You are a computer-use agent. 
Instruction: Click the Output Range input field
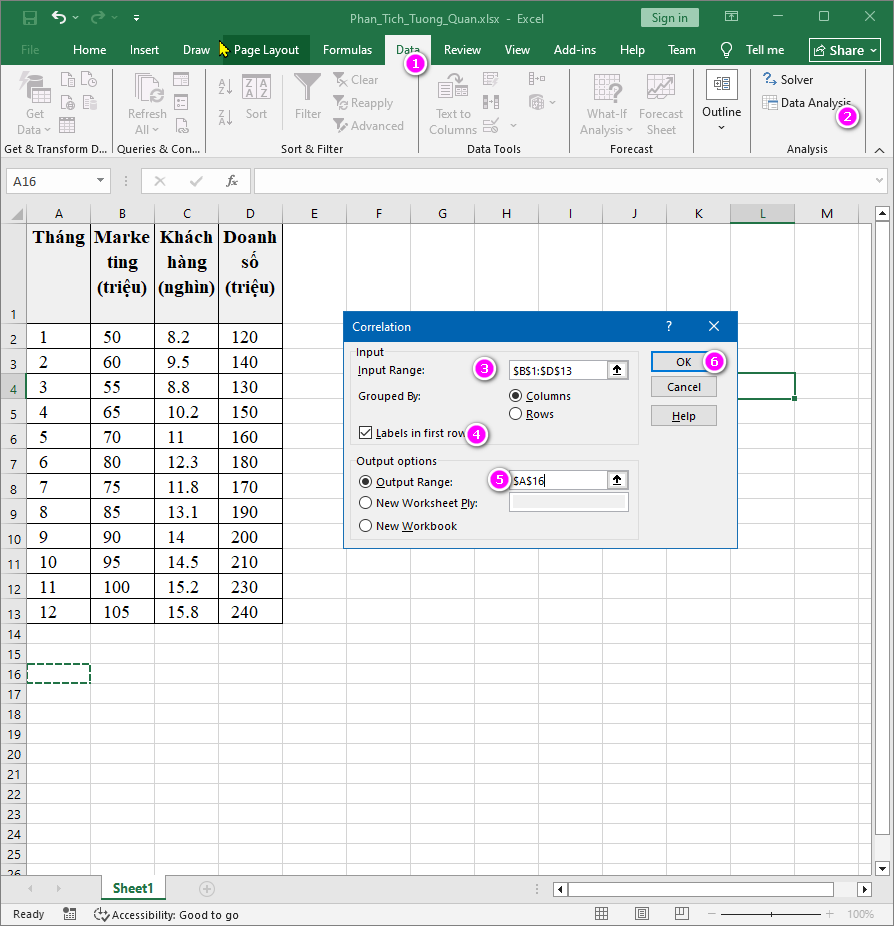[562, 480]
